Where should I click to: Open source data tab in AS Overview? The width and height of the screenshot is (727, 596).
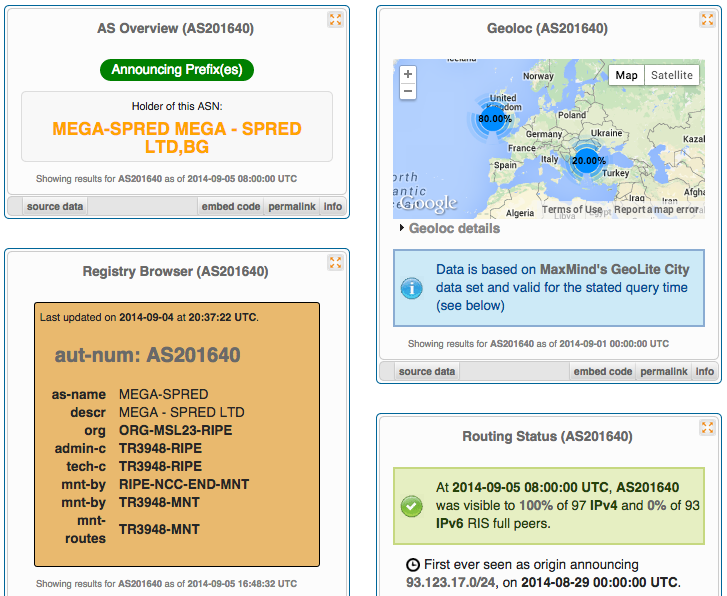pyautogui.click(x=56, y=206)
